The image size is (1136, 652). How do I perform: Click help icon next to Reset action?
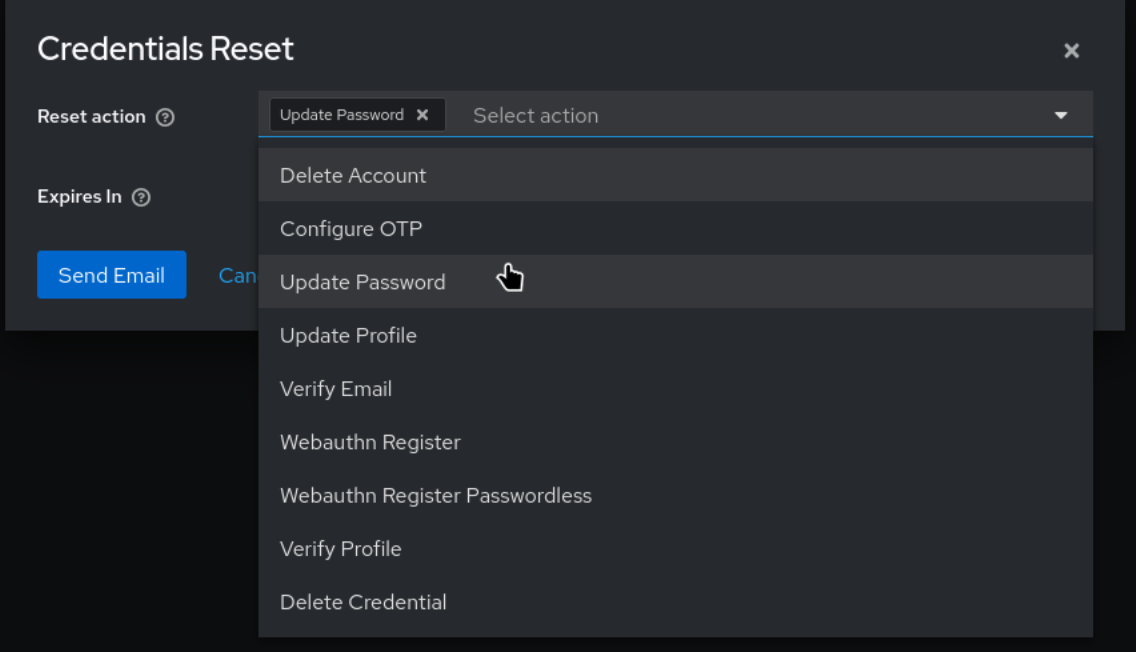pos(166,117)
